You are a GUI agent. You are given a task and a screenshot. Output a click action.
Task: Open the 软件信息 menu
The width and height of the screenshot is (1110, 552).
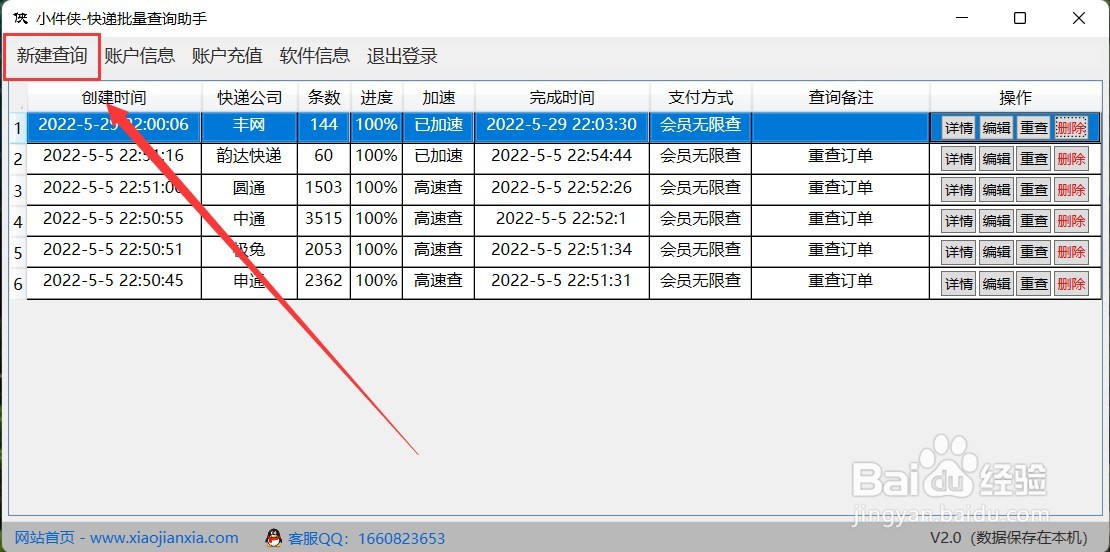tap(314, 55)
